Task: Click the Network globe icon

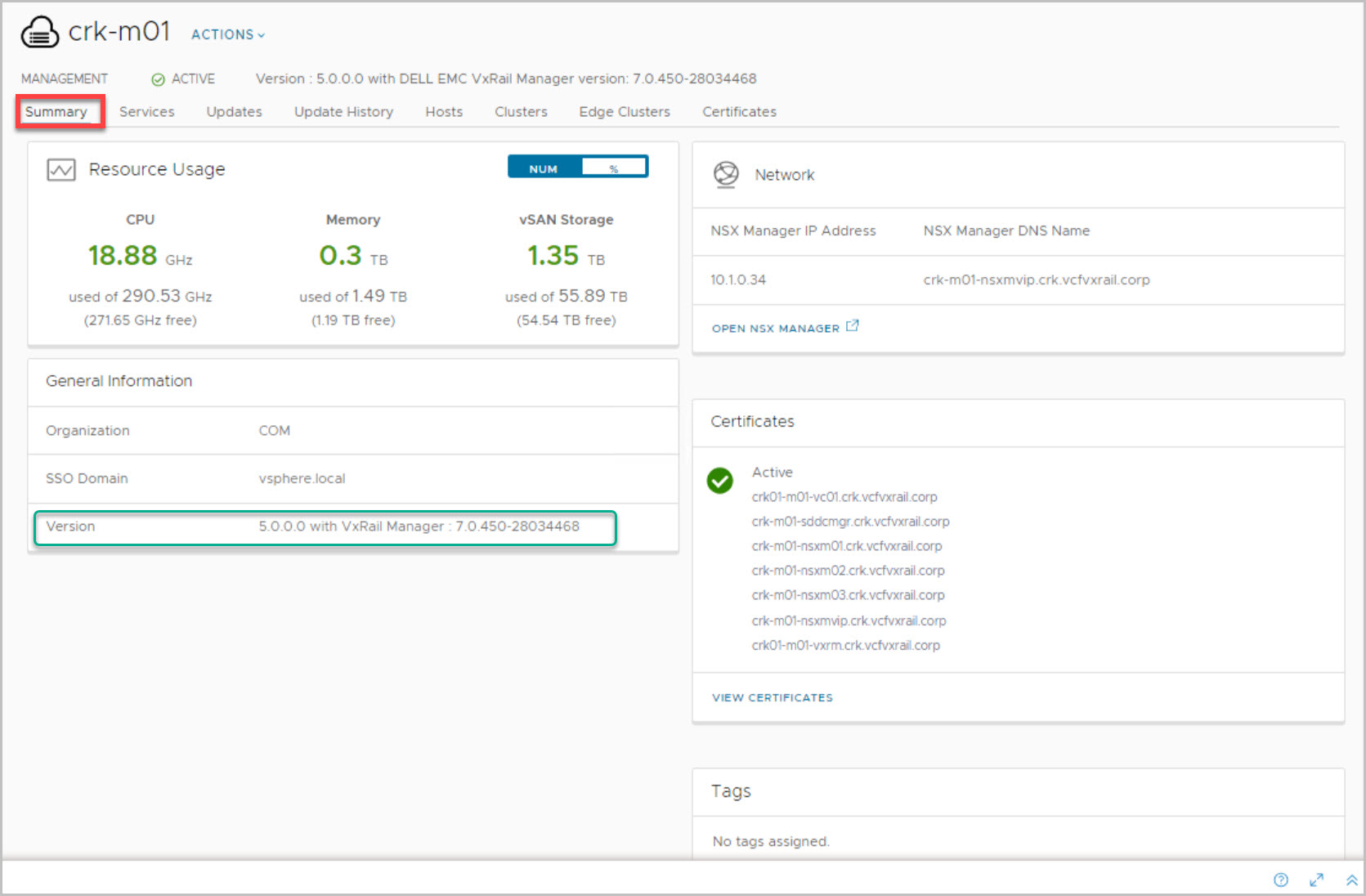Action: point(726,174)
